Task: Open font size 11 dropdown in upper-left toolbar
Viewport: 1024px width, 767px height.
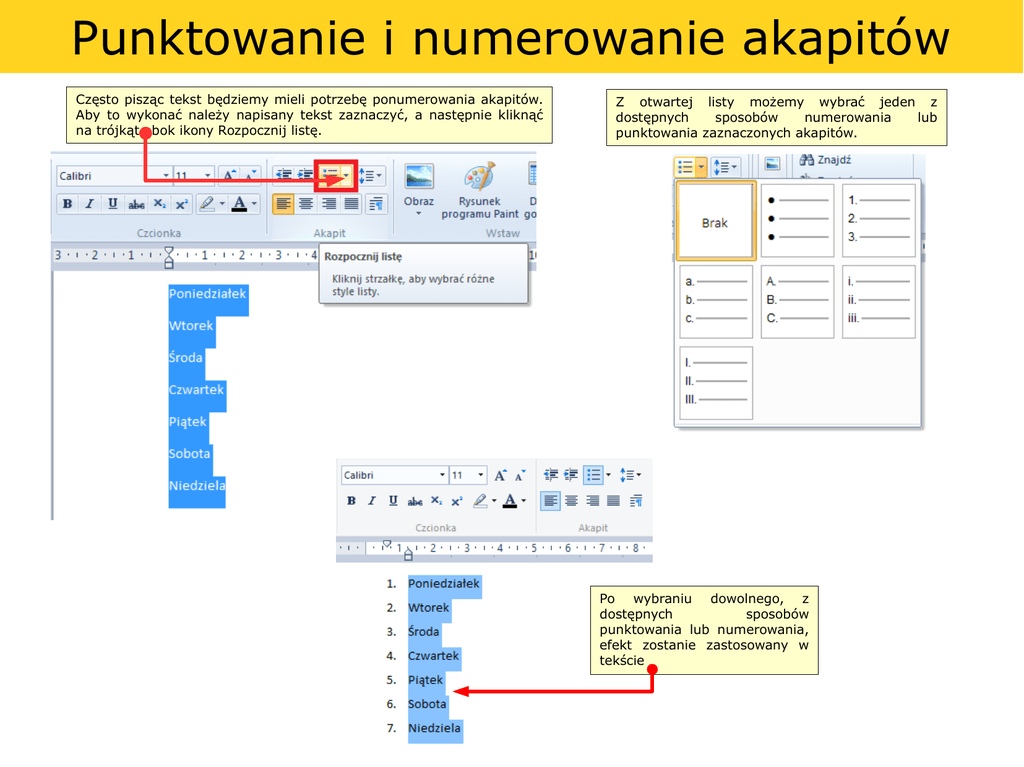Action: click(208, 176)
